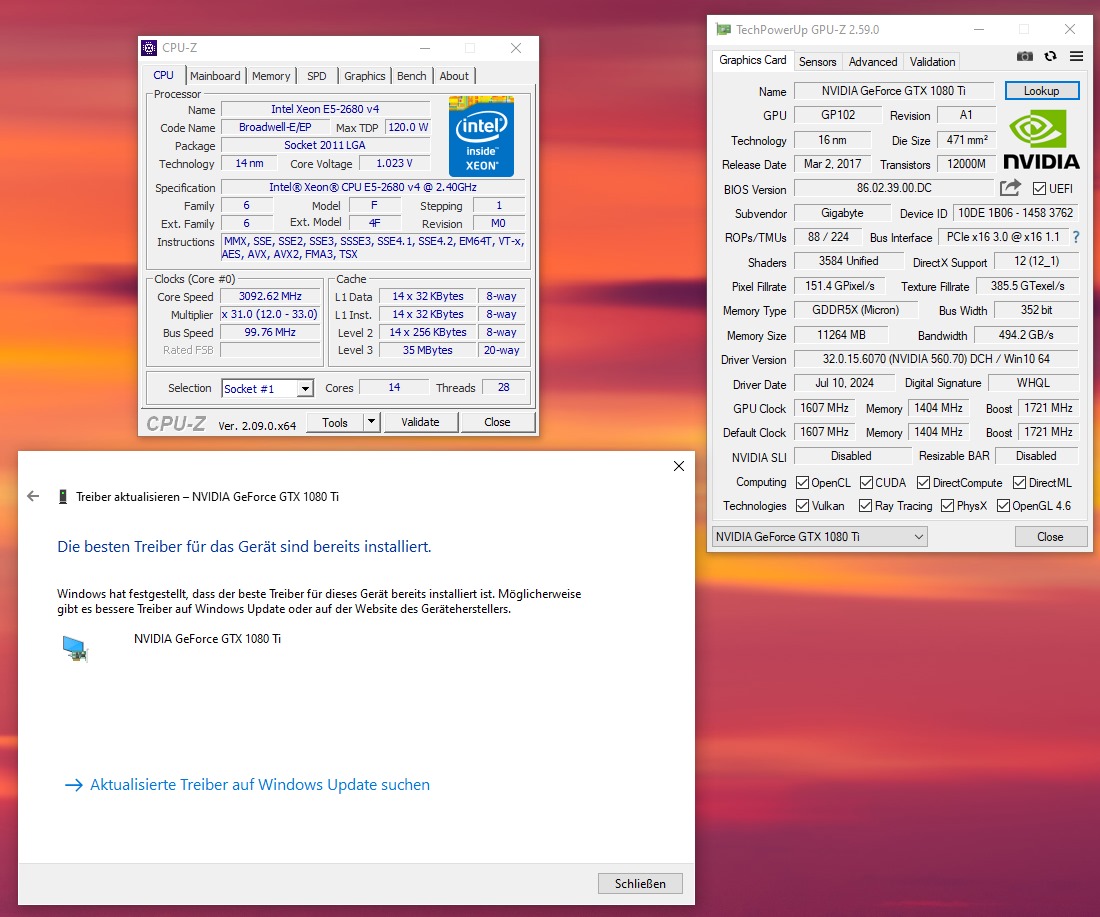The width and height of the screenshot is (1100, 917).
Task: Click the Schließen button
Action: tap(640, 883)
